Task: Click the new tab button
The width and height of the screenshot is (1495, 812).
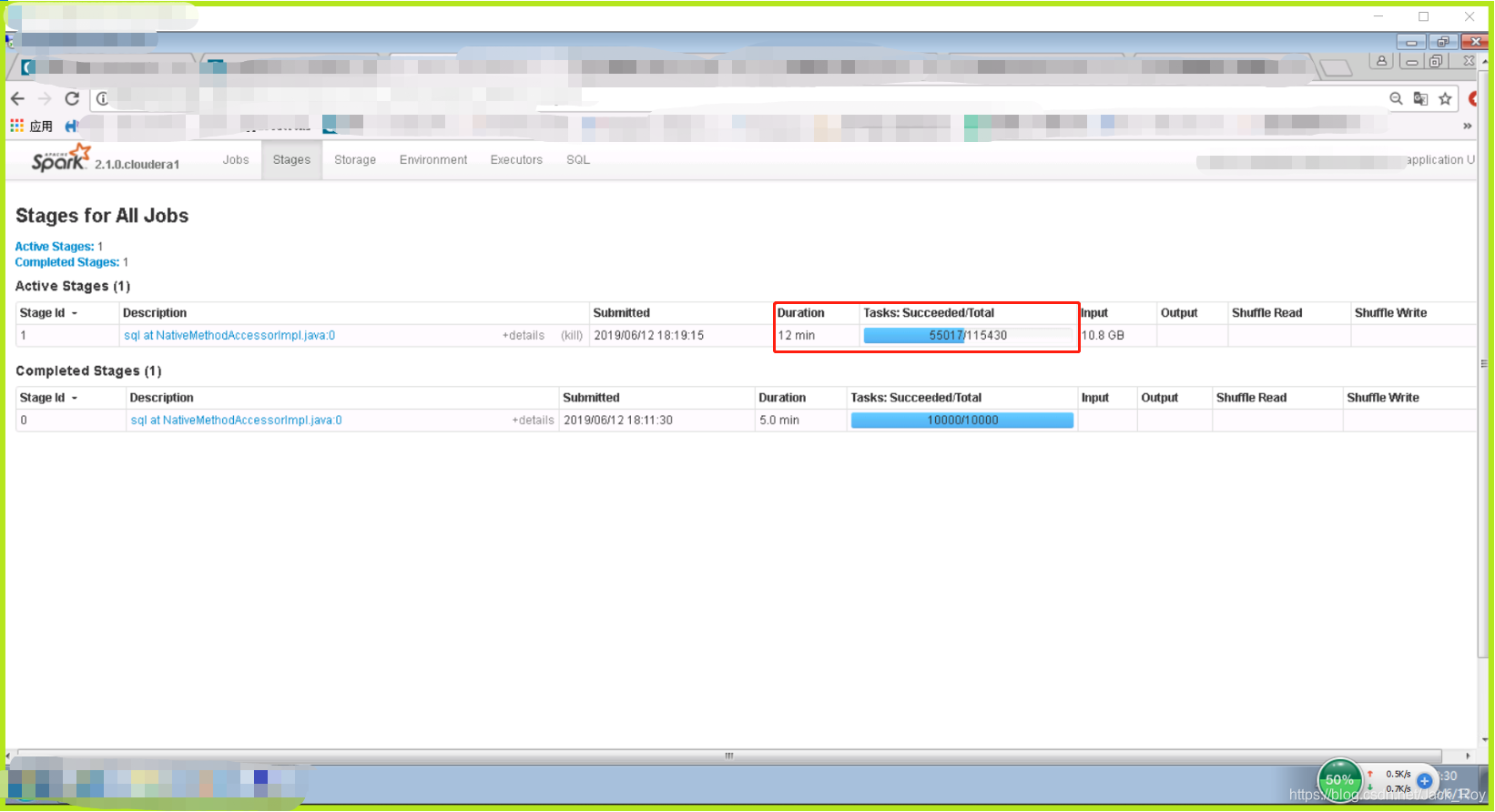Action: [1336, 67]
